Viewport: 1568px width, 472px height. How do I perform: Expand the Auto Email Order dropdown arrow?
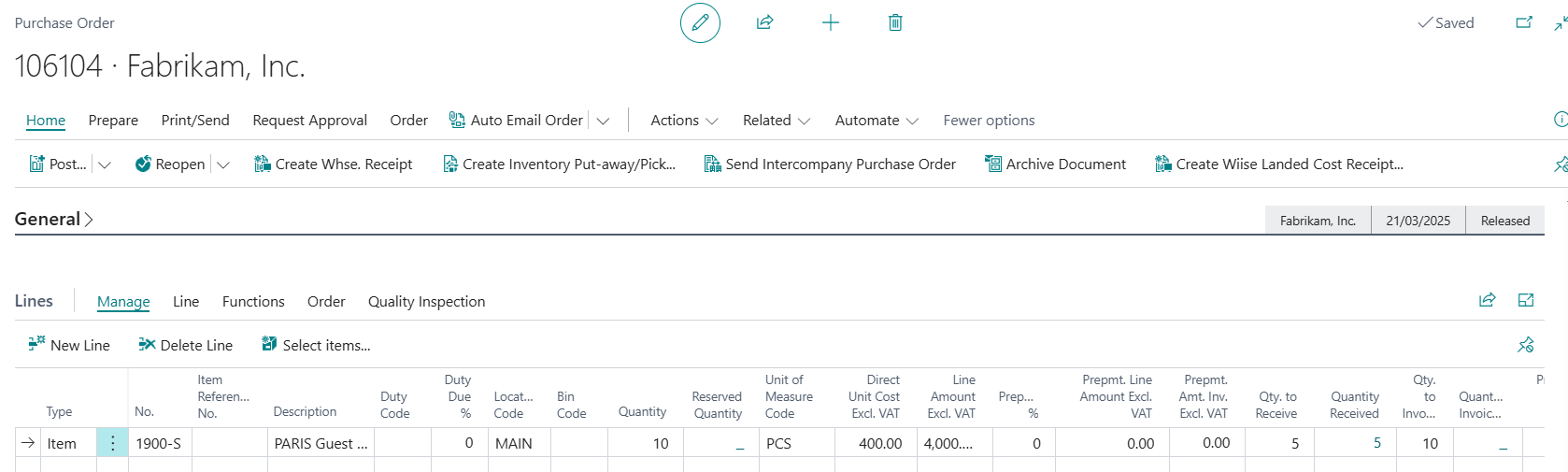(603, 121)
